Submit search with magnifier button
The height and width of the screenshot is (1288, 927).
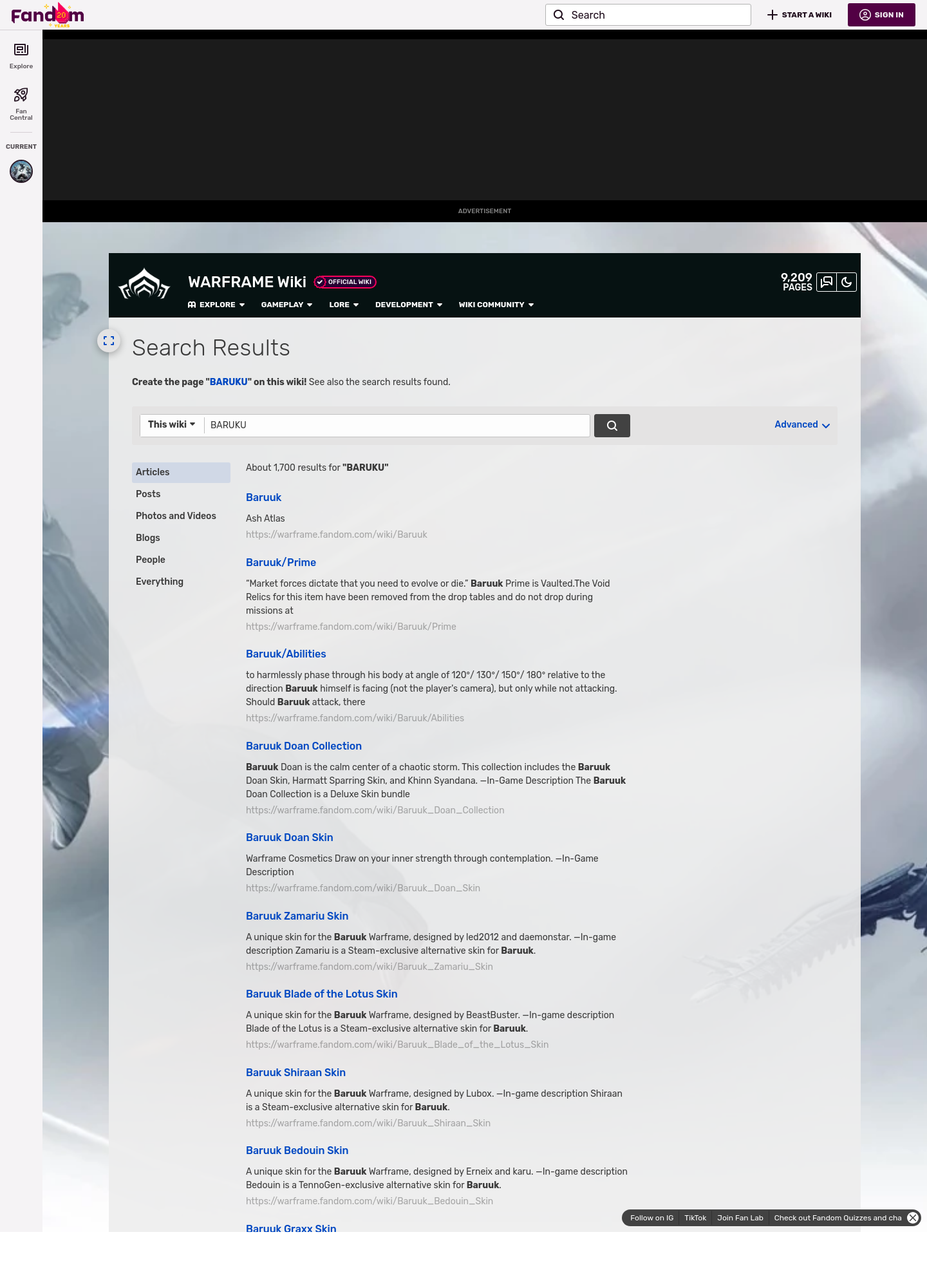click(612, 426)
